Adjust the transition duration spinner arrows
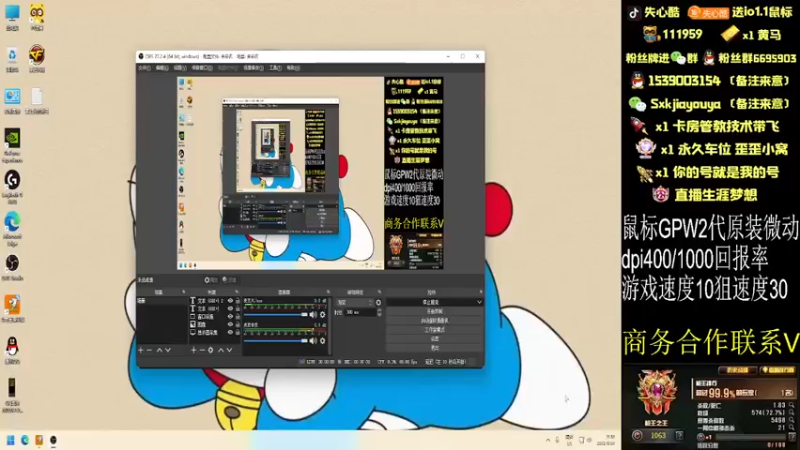 pyautogui.click(x=379, y=312)
